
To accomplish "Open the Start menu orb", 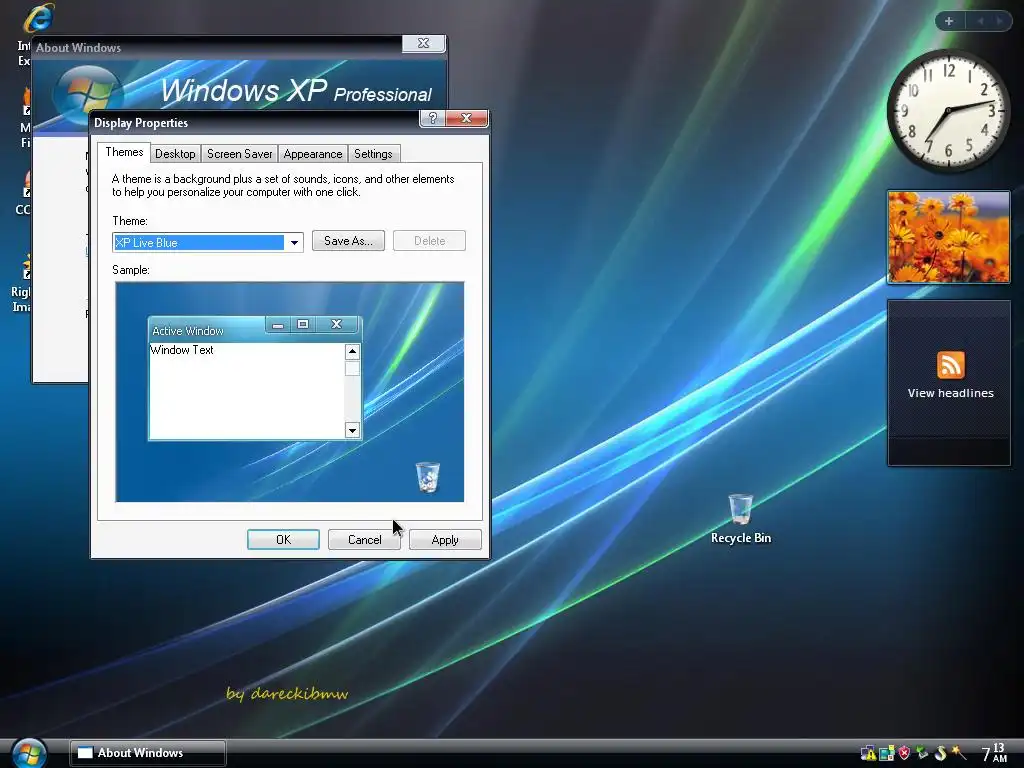I will tap(29, 753).
